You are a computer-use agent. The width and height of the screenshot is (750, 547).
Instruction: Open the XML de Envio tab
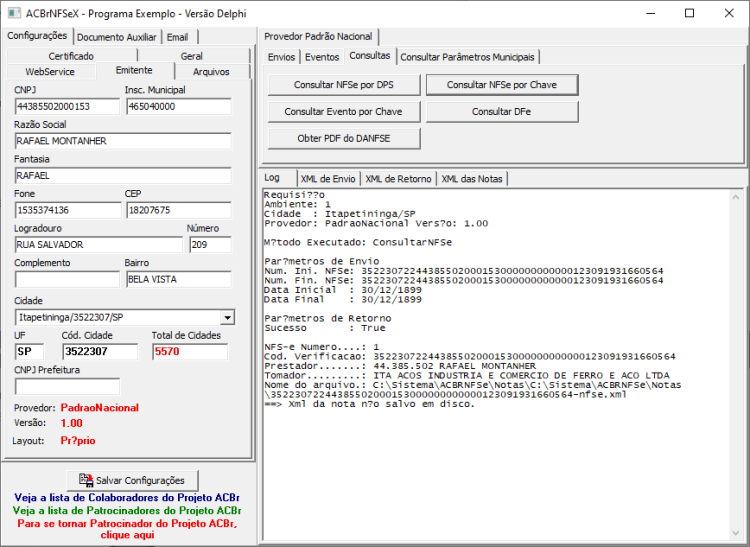point(328,179)
